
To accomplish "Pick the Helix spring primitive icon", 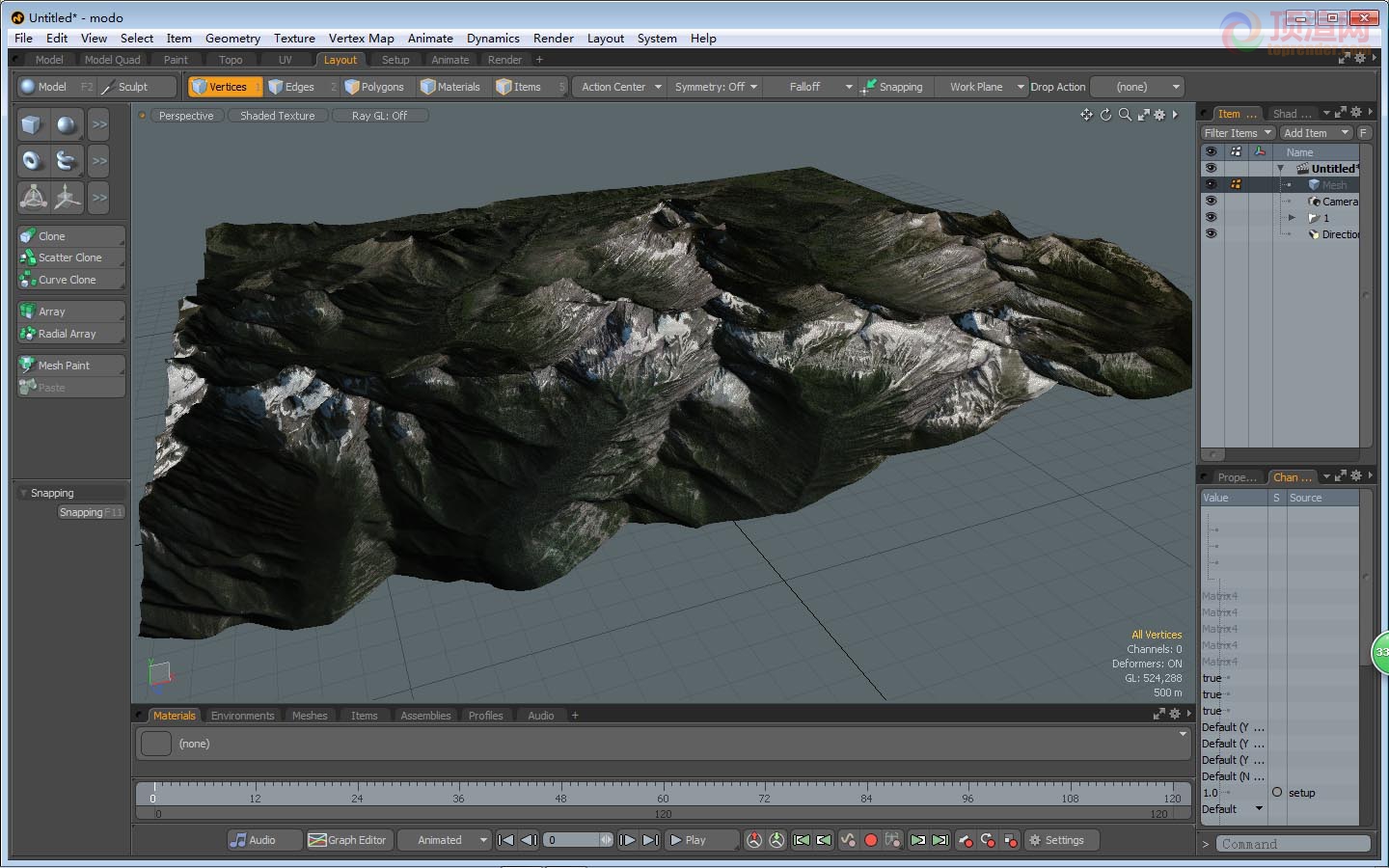I will [x=67, y=161].
